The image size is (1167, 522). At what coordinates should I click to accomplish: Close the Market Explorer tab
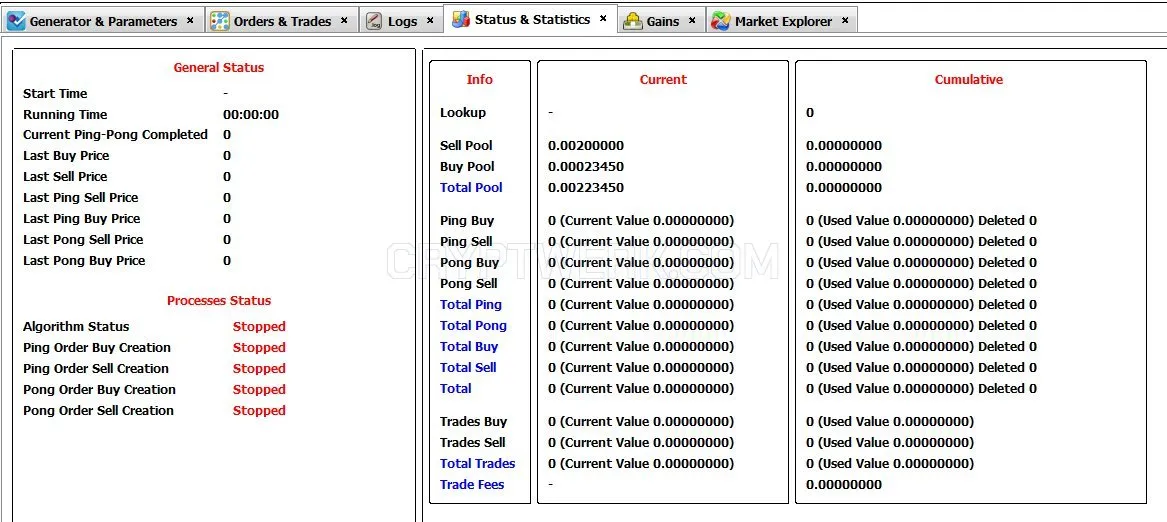[x=845, y=21]
